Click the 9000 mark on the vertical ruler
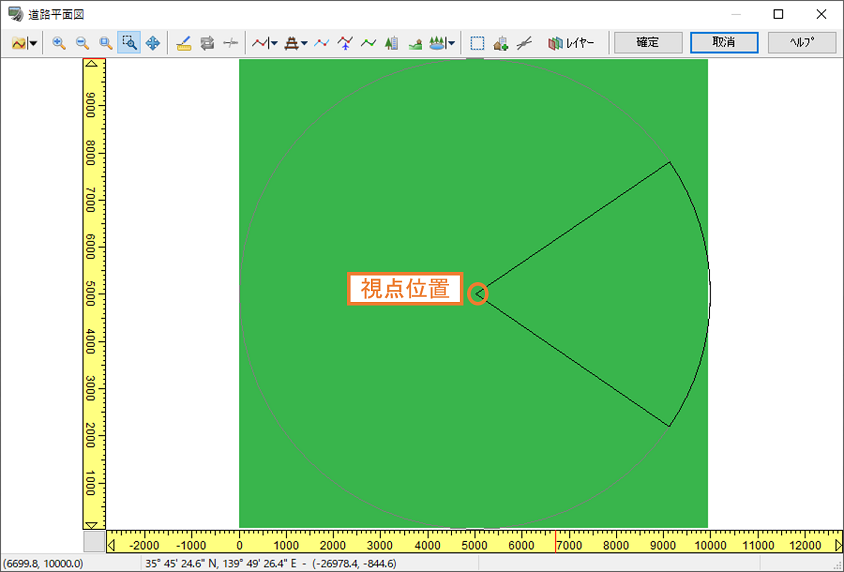844x572 pixels. coord(90,105)
